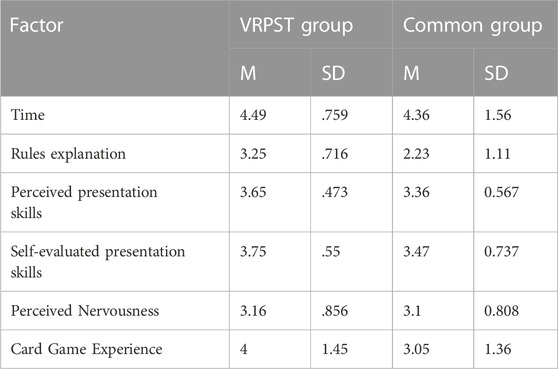The height and width of the screenshot is (369, 558).
Task: Select Perceived presentation skills row label
Action: pyautogui.click(x=84, y=202)
